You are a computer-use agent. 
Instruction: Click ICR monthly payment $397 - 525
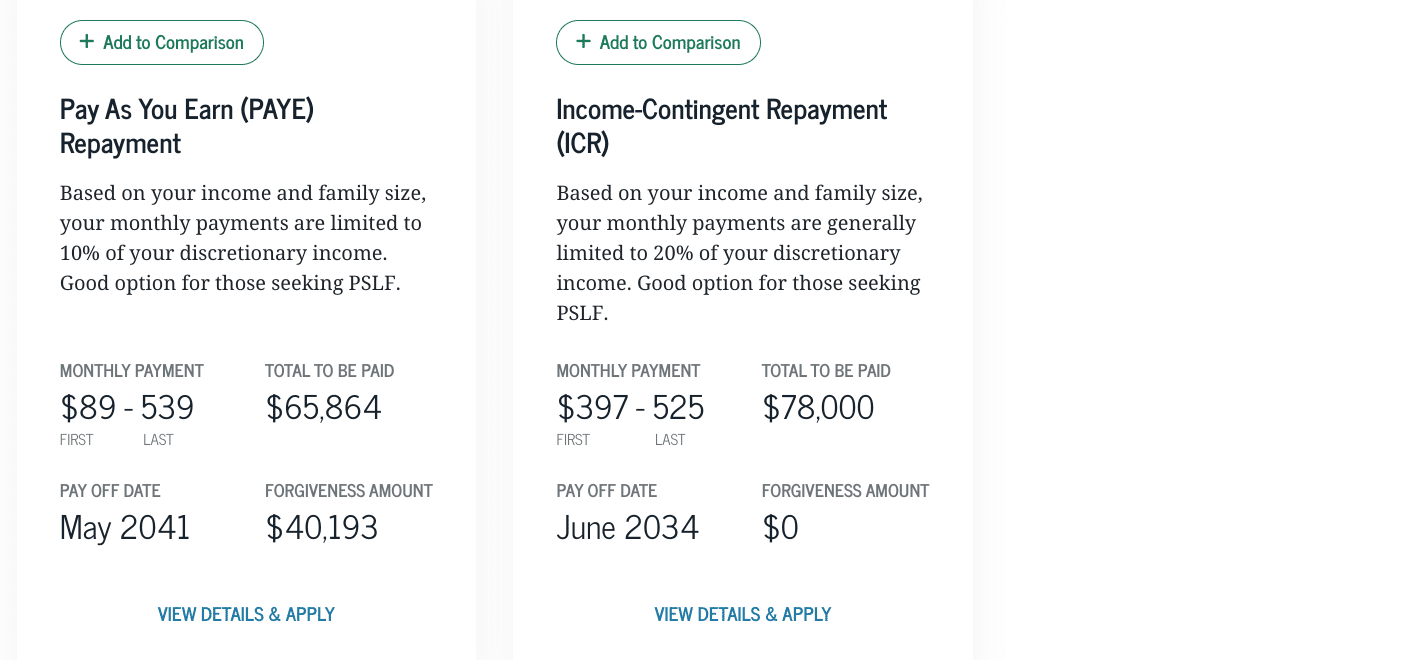(x=630, y=408)
